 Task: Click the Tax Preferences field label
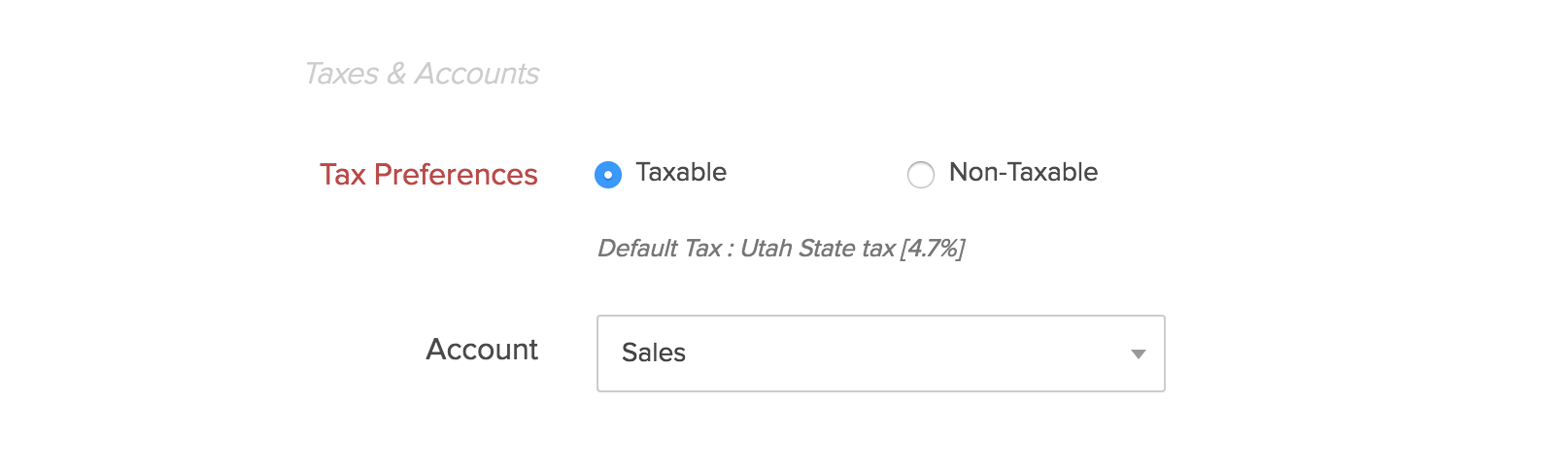[x=428, y=175]
